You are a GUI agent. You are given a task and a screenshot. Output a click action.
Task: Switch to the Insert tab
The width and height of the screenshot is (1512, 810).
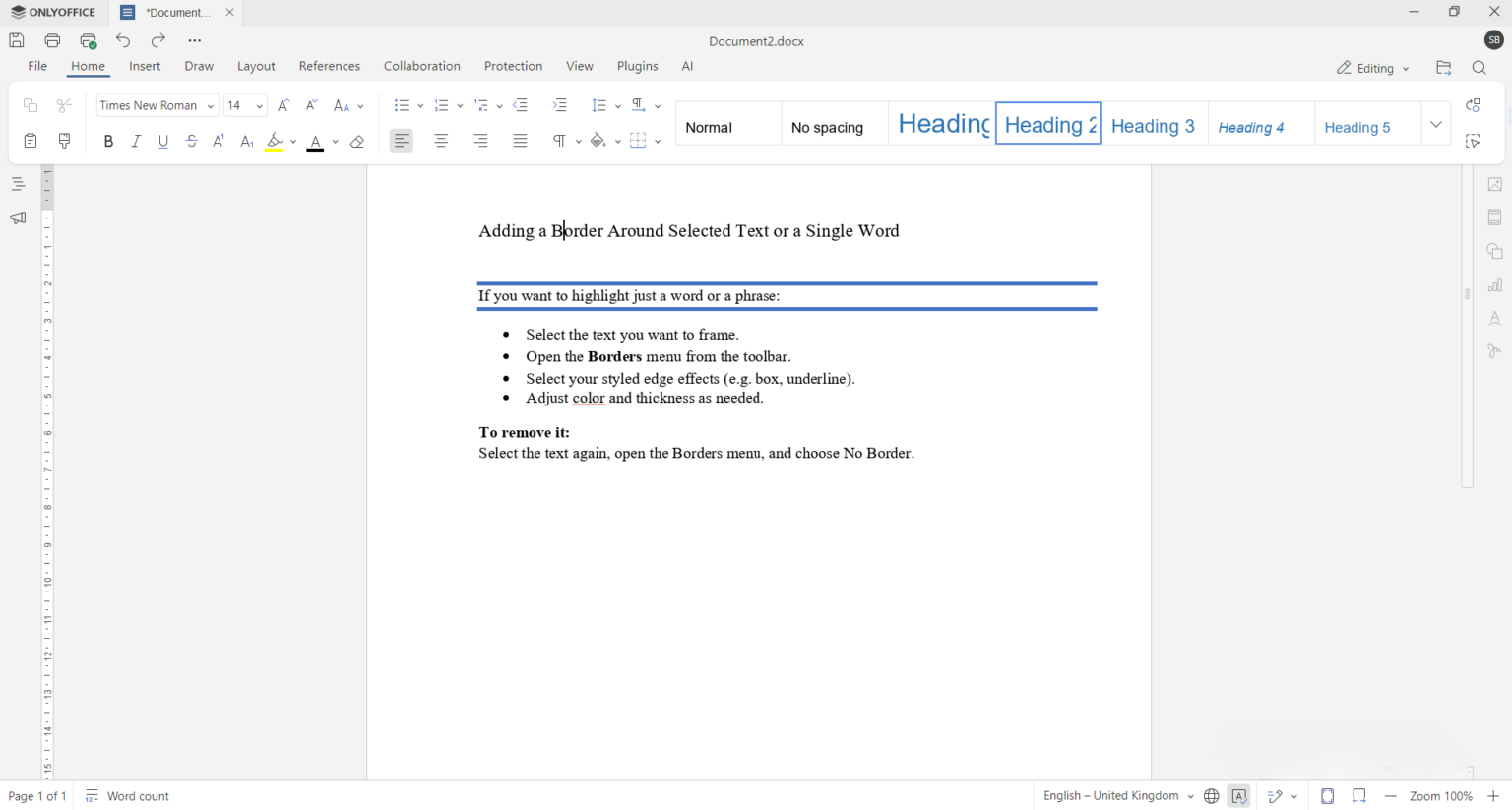[x=145, y=66]
